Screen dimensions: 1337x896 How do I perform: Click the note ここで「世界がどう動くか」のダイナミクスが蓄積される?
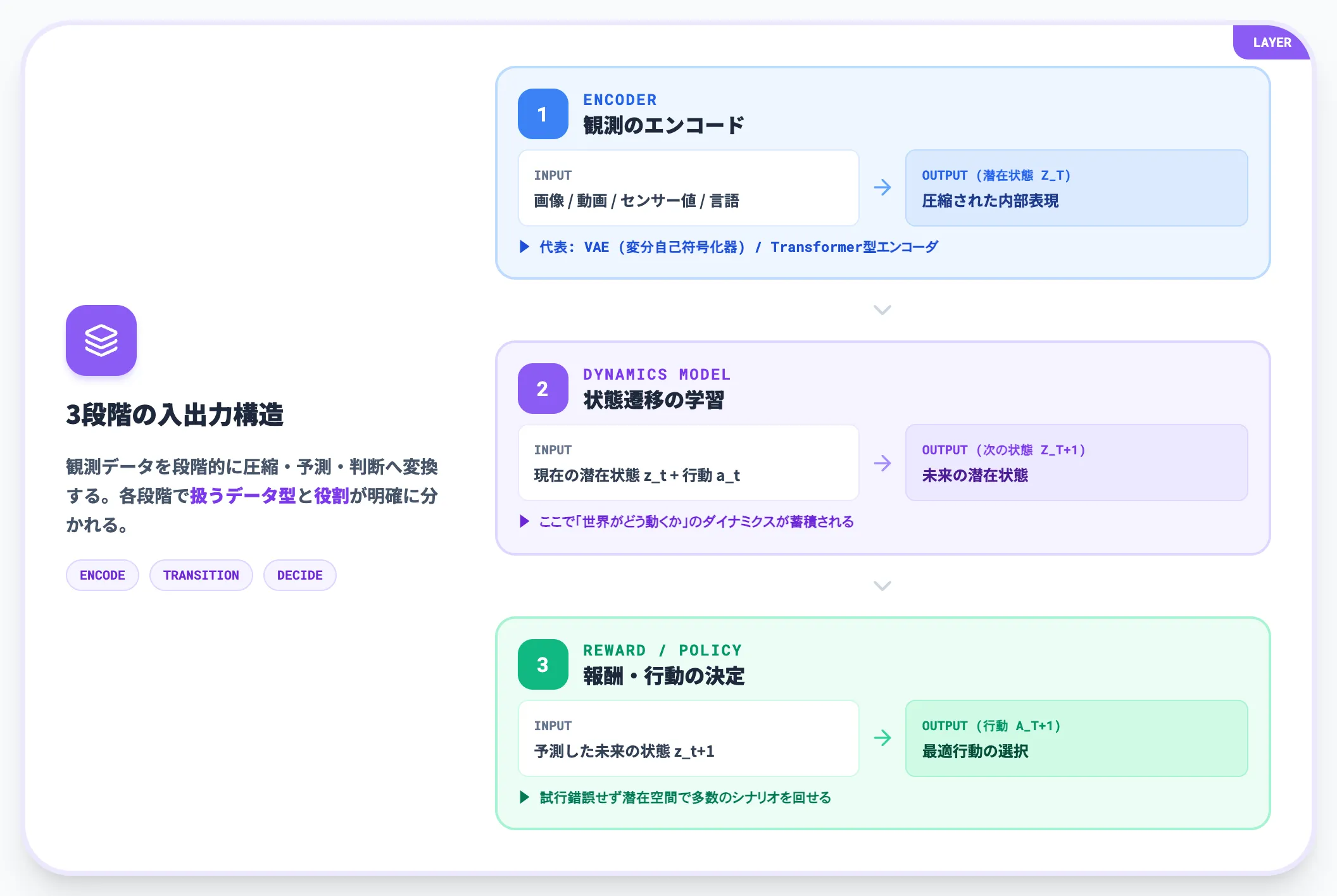click(x=696, y=521)
